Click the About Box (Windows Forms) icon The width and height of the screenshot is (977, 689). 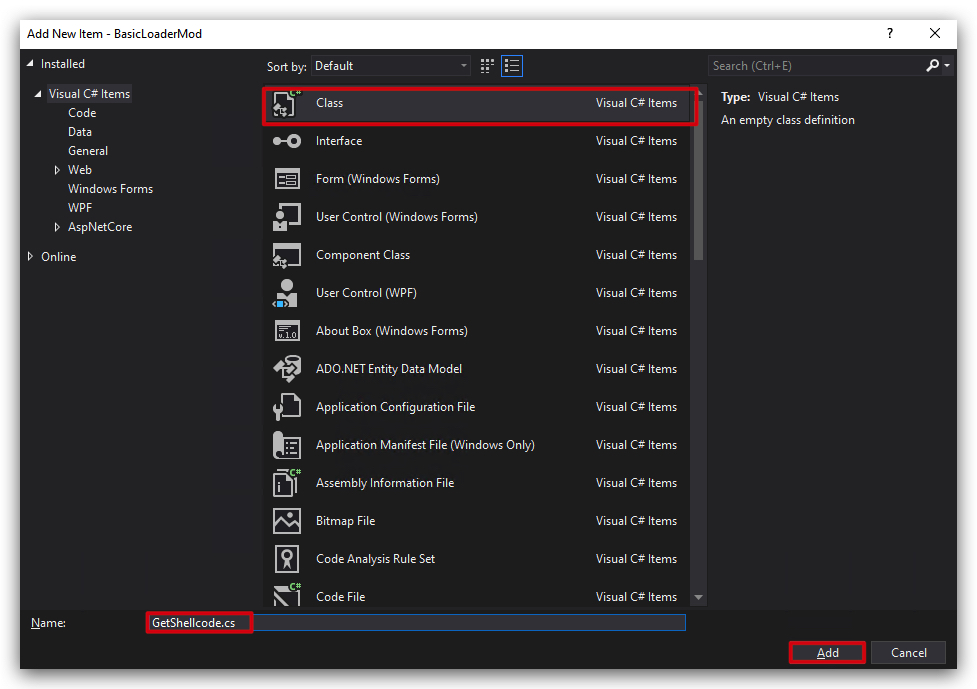pyautogui.click(x=287, y=331)
